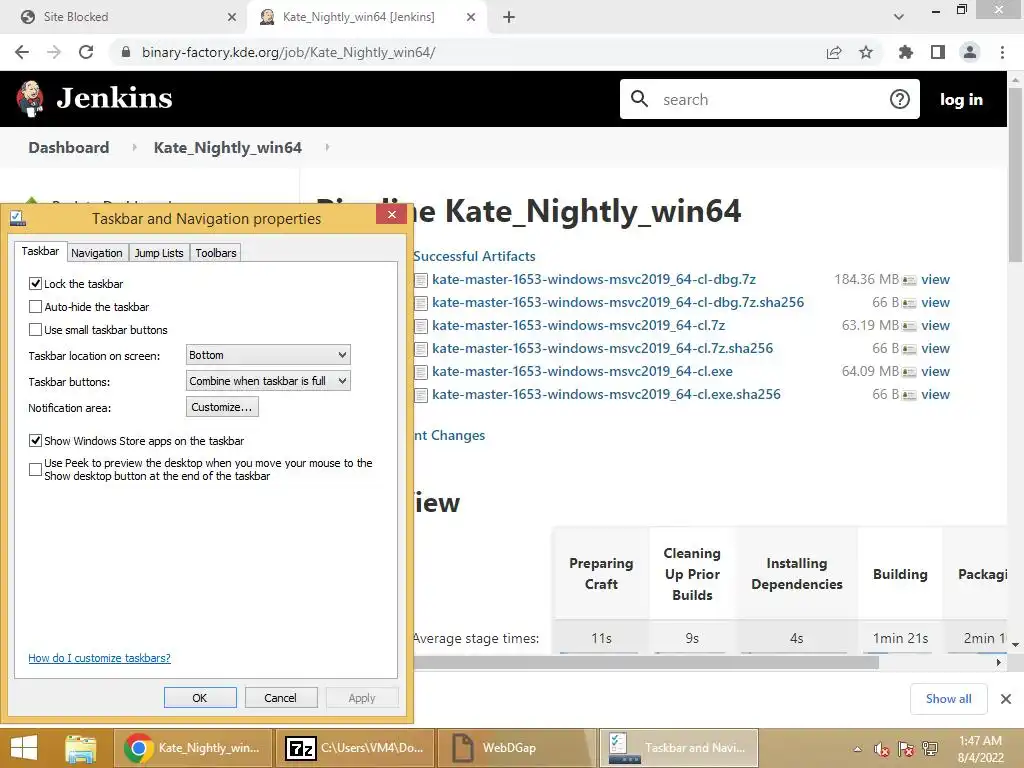Open How do I customize taskbars link
Image resolution: width=1024 pixels, height=768 pixels.
(x=99, y=658)
